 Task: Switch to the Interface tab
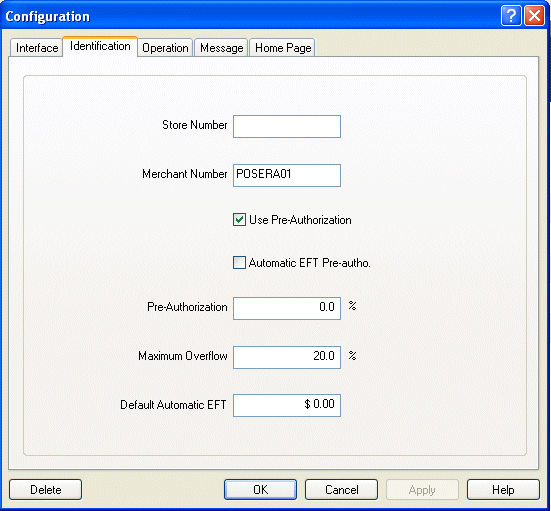37,48
